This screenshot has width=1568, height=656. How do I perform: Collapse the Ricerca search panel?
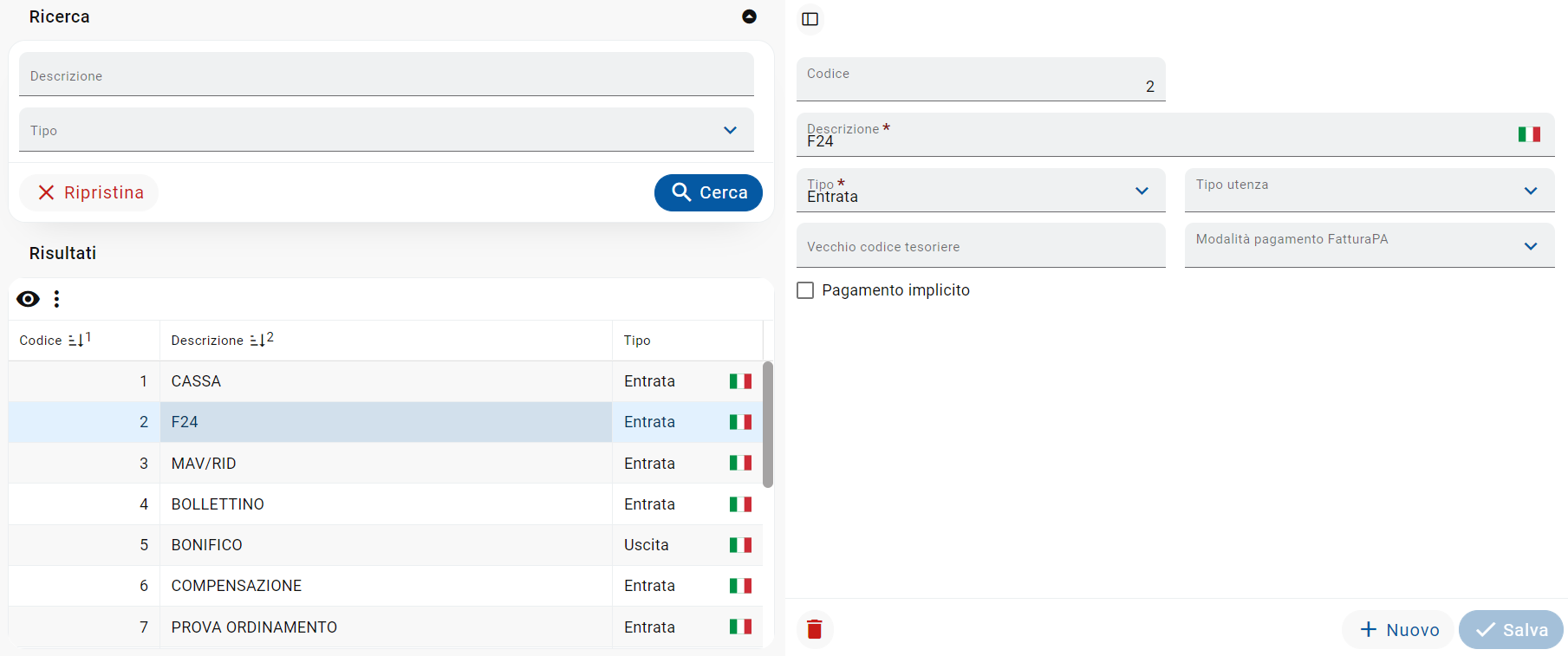coord(749,16)
